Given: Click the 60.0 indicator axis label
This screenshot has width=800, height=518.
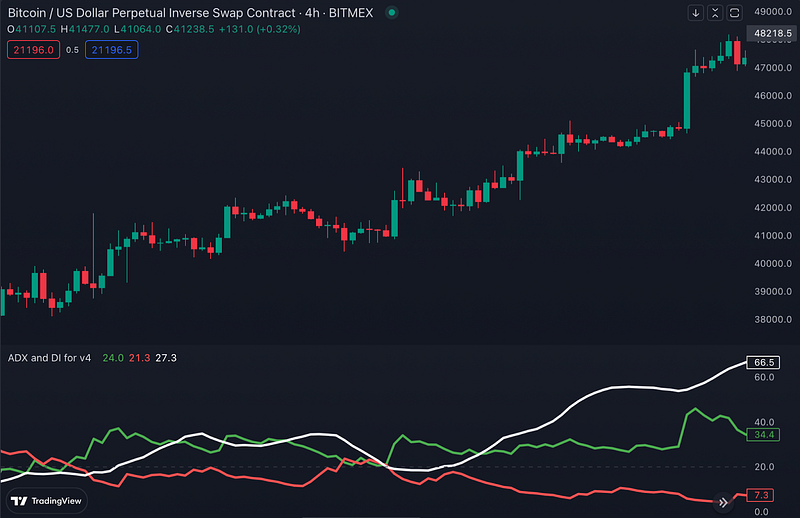Looking at the screenshot, I should tap(764, 377).
